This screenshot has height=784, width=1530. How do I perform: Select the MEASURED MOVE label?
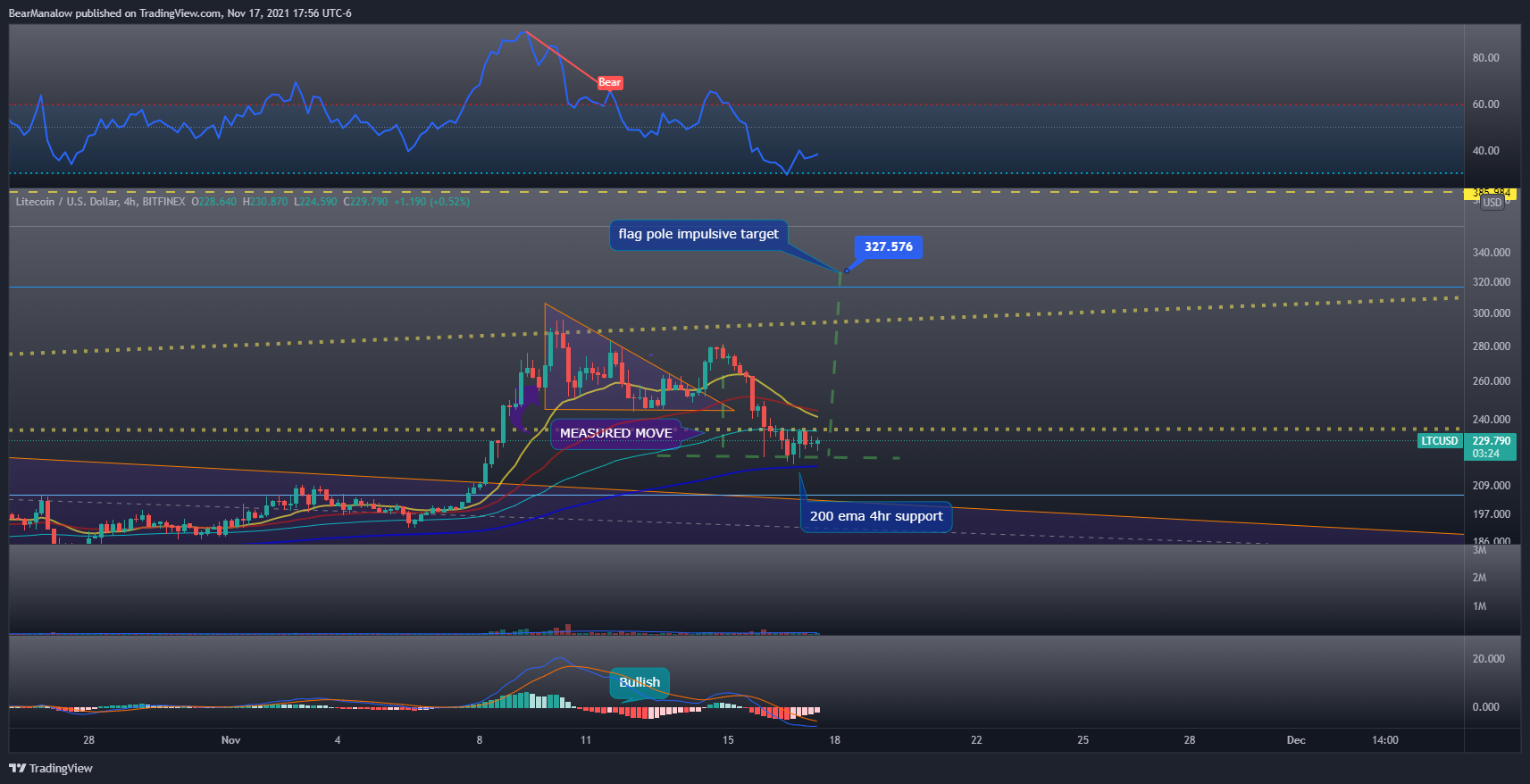click(x=615, y=433)
